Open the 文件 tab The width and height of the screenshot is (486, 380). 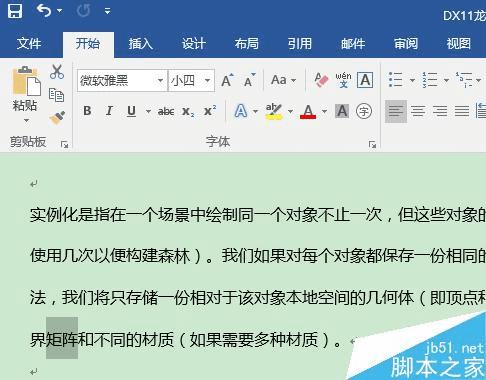[29, 44]
